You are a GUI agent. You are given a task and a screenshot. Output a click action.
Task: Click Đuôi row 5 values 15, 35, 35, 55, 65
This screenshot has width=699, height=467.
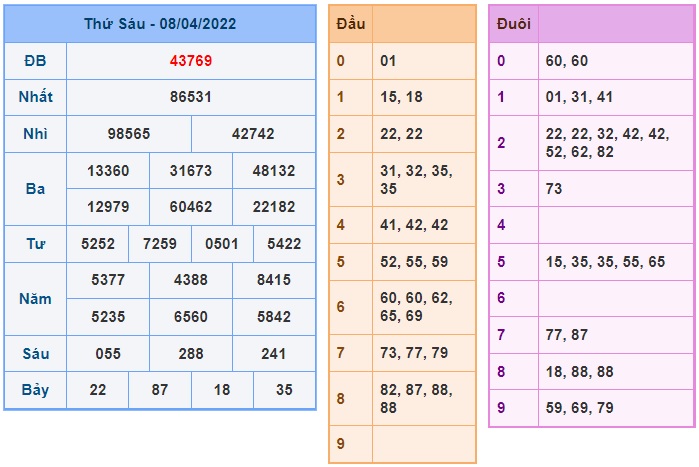[x=605, y=262]
